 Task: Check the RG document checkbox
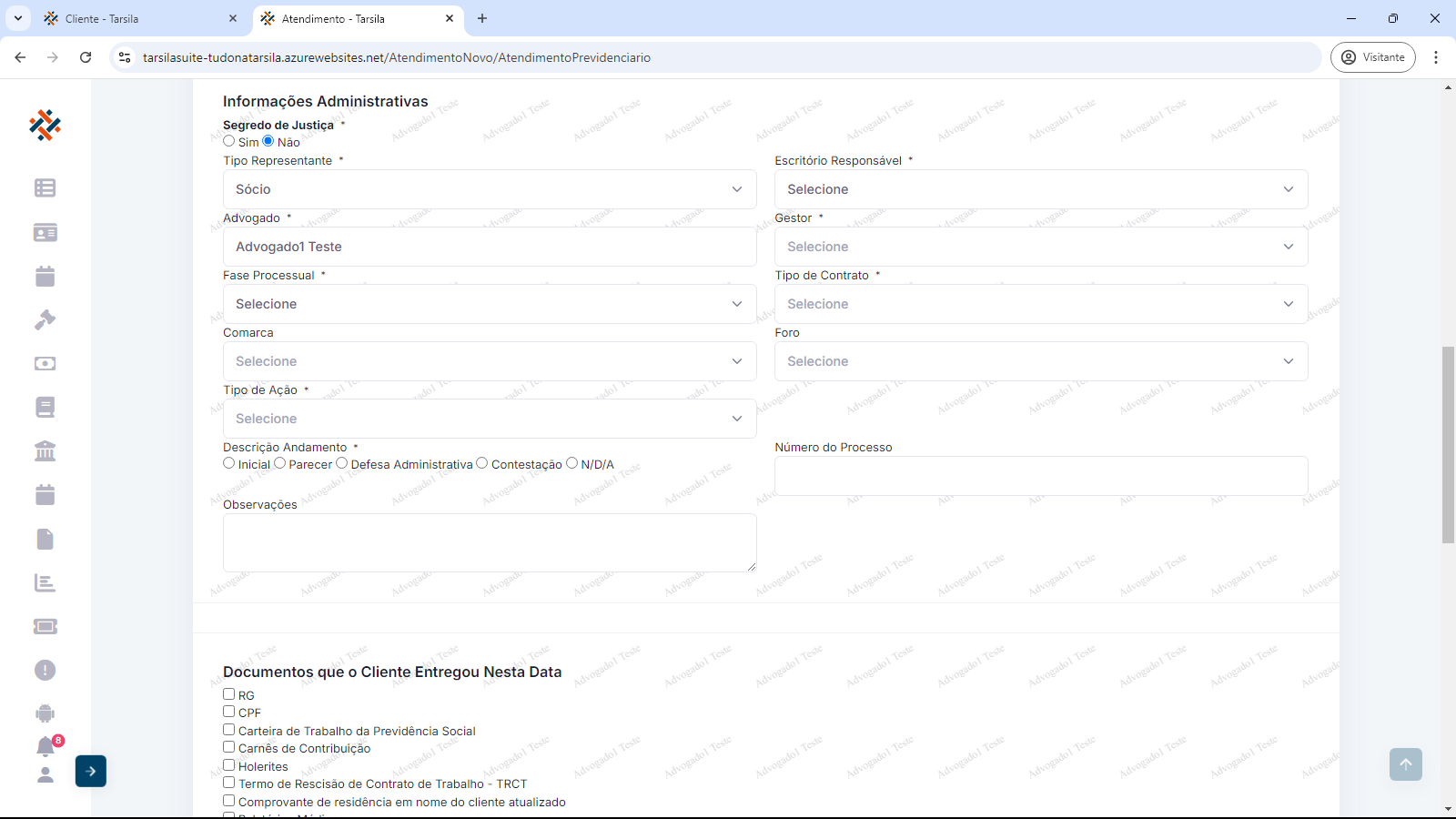(229, 694)
